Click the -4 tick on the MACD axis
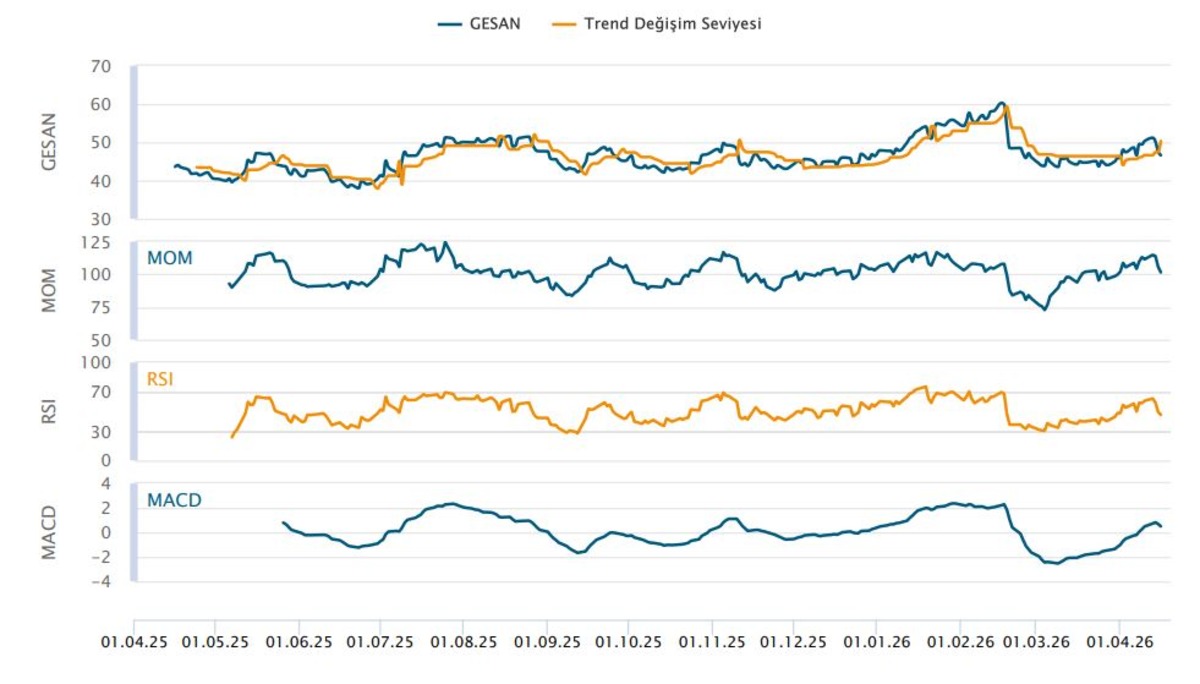Viewport: 1200px width, 684px height. (100, 581)
